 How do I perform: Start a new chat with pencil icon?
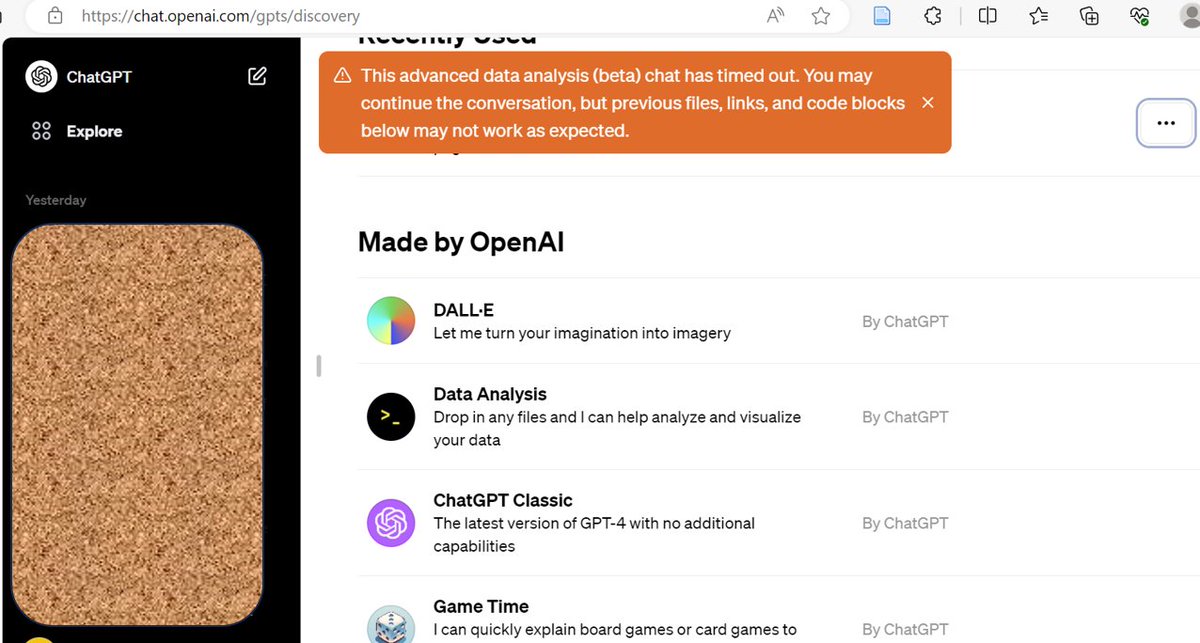click(x=257, y=76)
